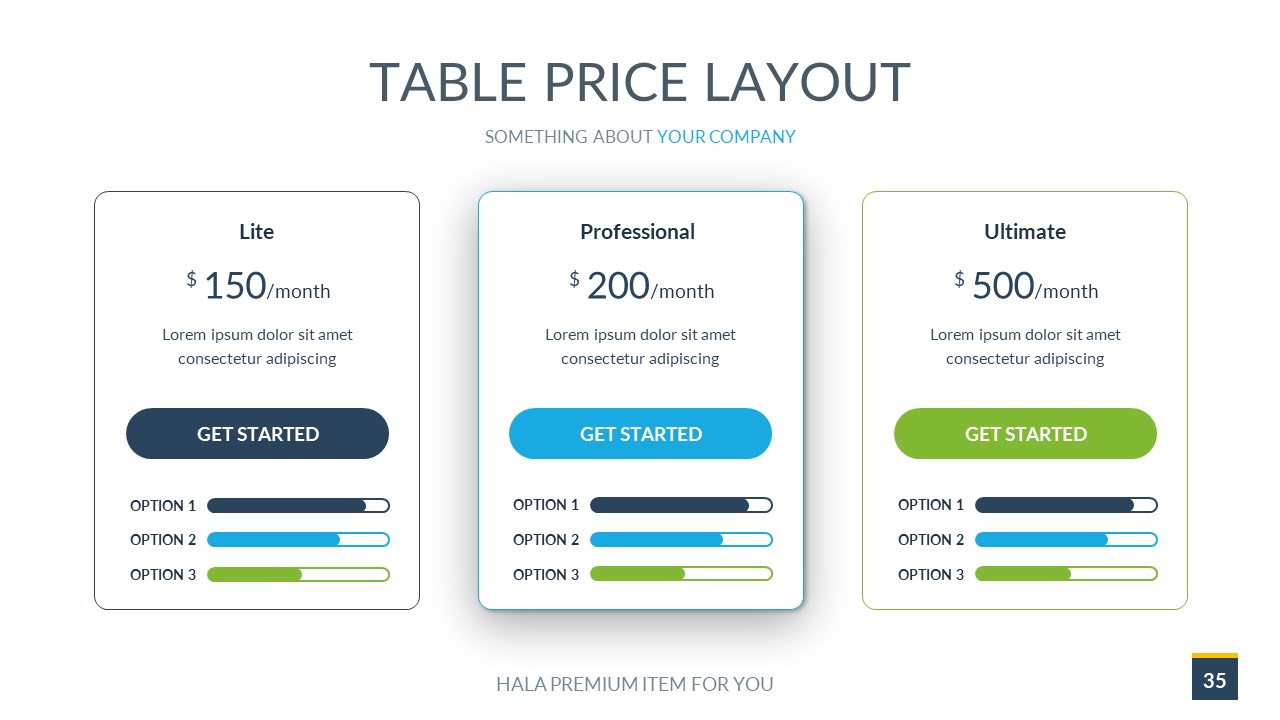1280x720 pixels.
Task: Click the Ultimate plan OPTION 1 bar
Action: point(1066,506)
